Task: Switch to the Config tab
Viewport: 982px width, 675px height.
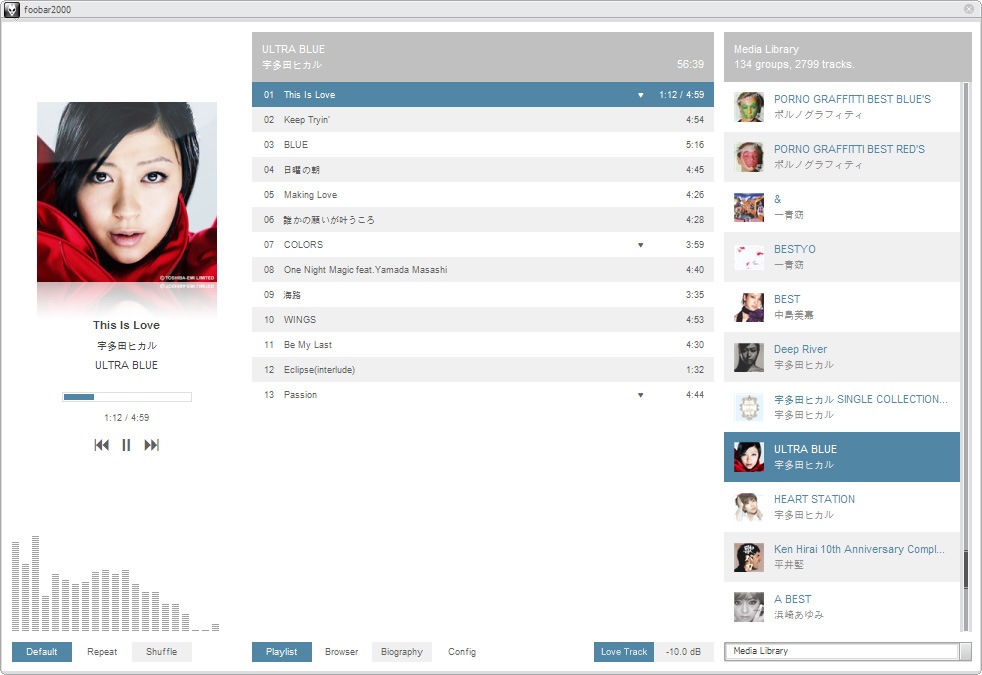Action: (x=462, y=652)
